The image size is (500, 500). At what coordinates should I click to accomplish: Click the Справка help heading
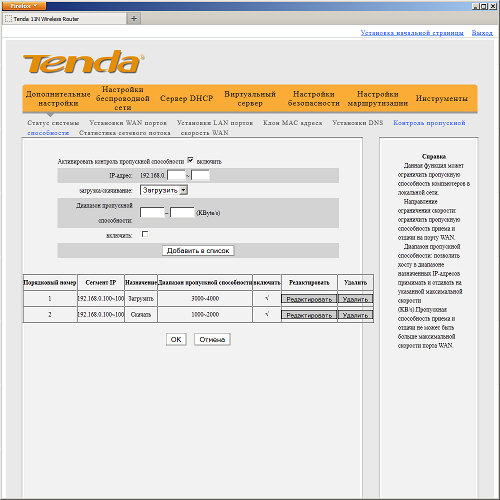pos(434,157)
